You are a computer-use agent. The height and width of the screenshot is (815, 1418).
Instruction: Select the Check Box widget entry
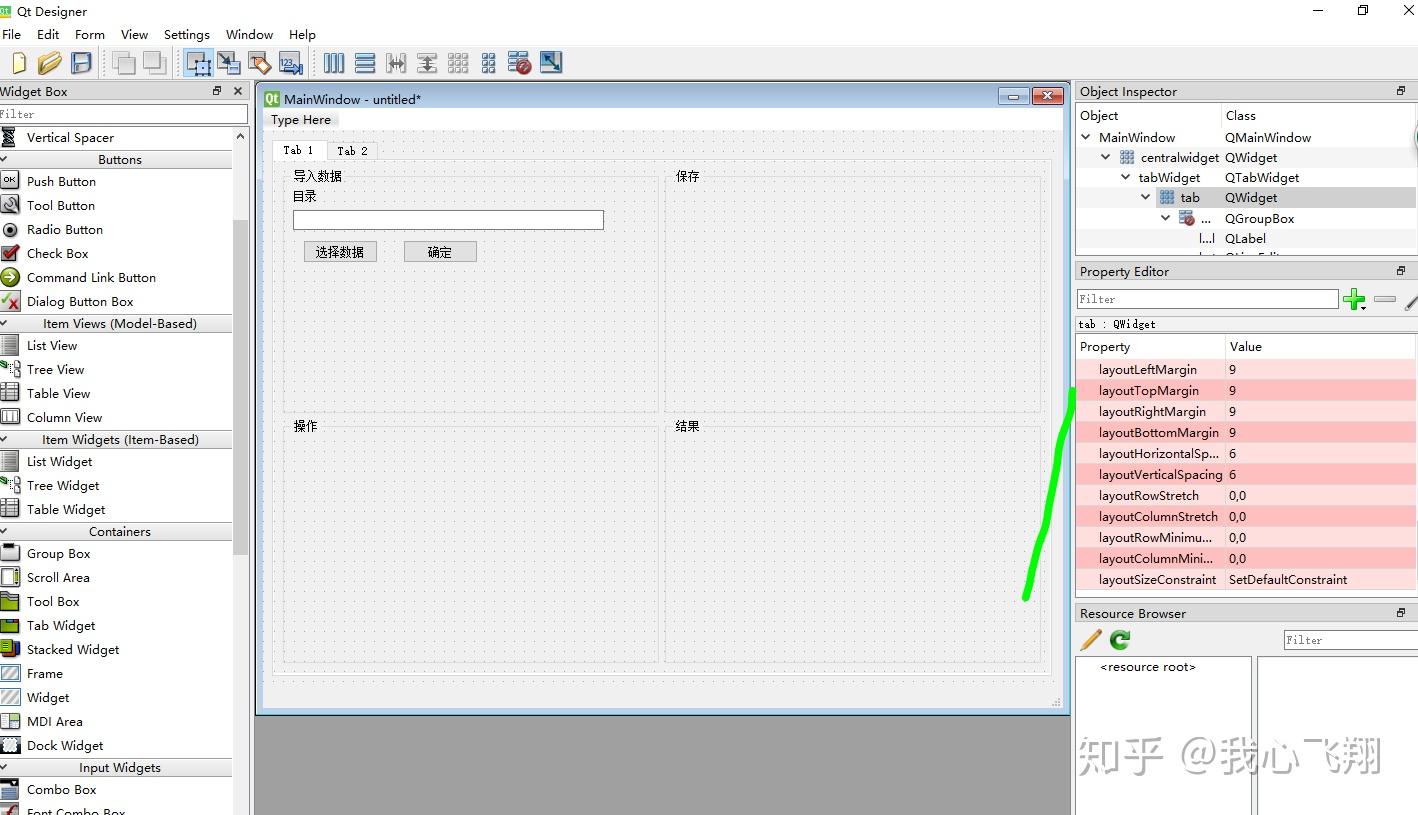tap(57, 253)
